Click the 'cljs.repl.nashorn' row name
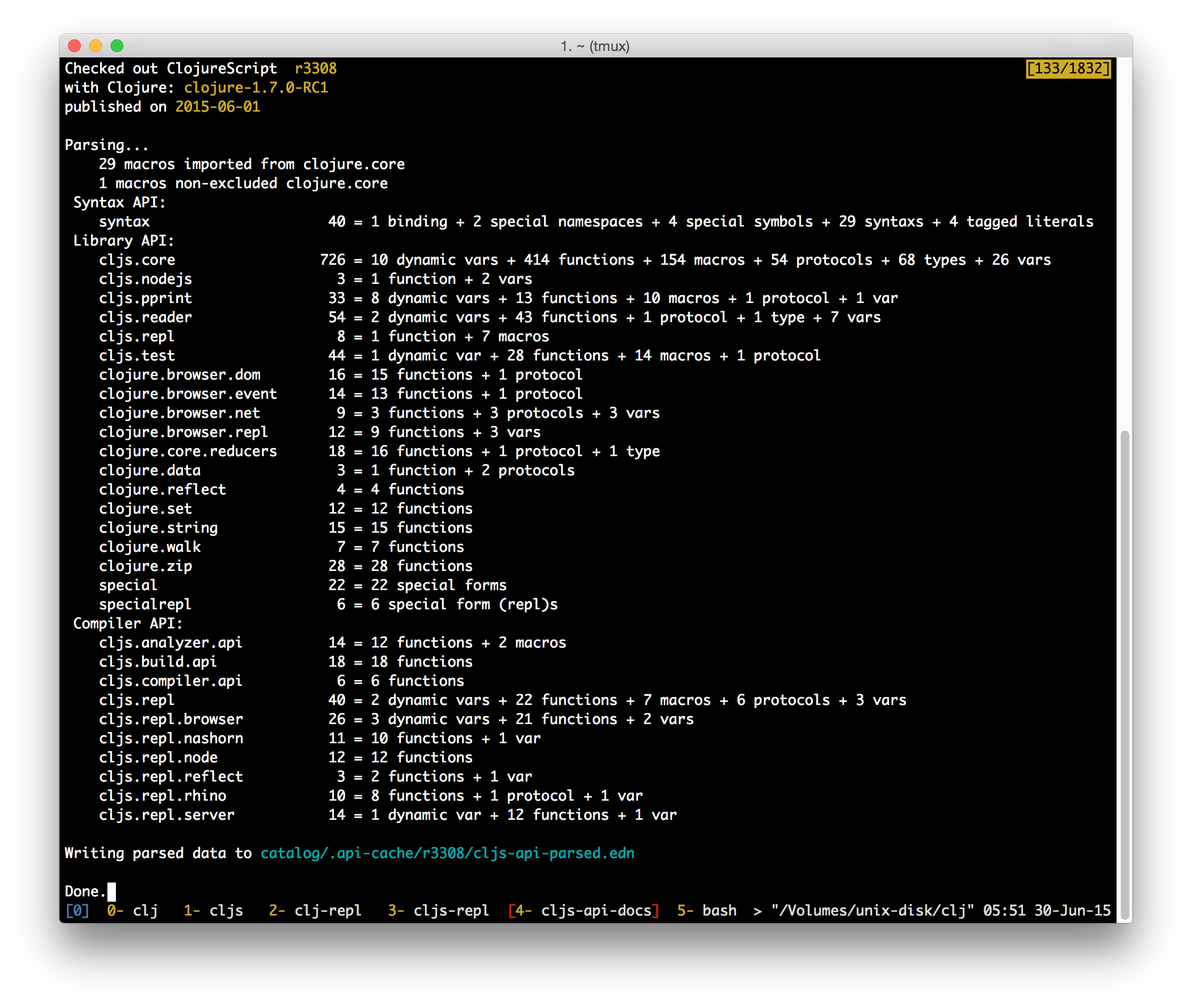 [x=171, y=738]
